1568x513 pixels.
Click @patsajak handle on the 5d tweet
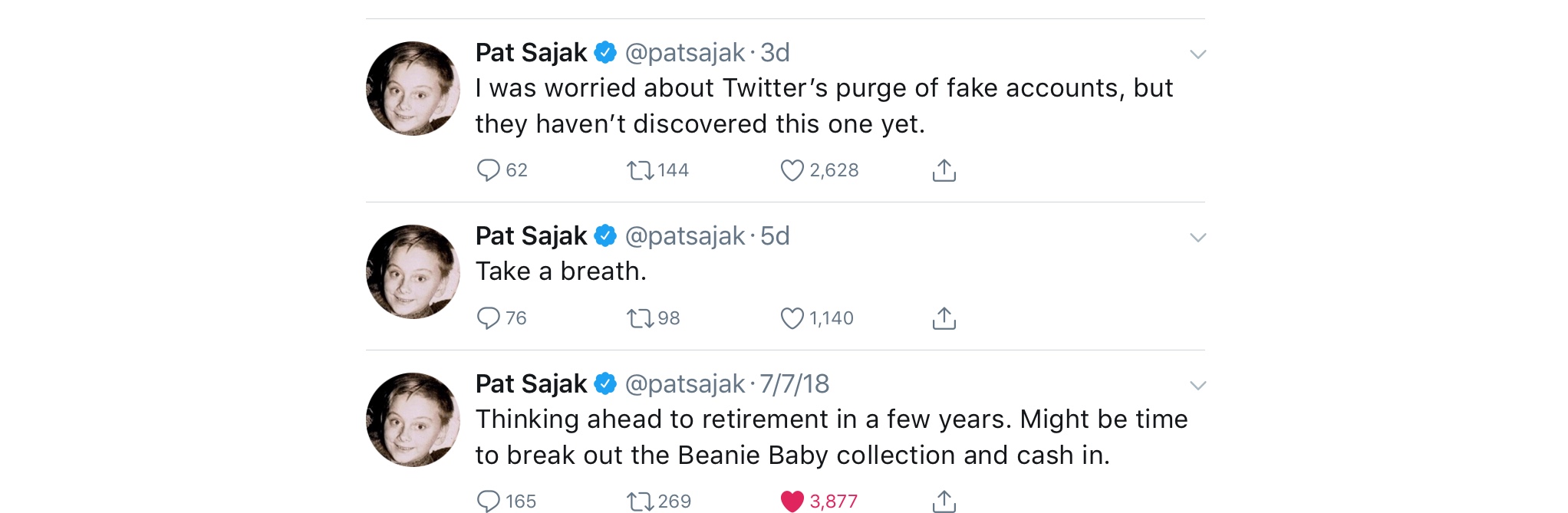pyautogui.click(x=684, y=235)
